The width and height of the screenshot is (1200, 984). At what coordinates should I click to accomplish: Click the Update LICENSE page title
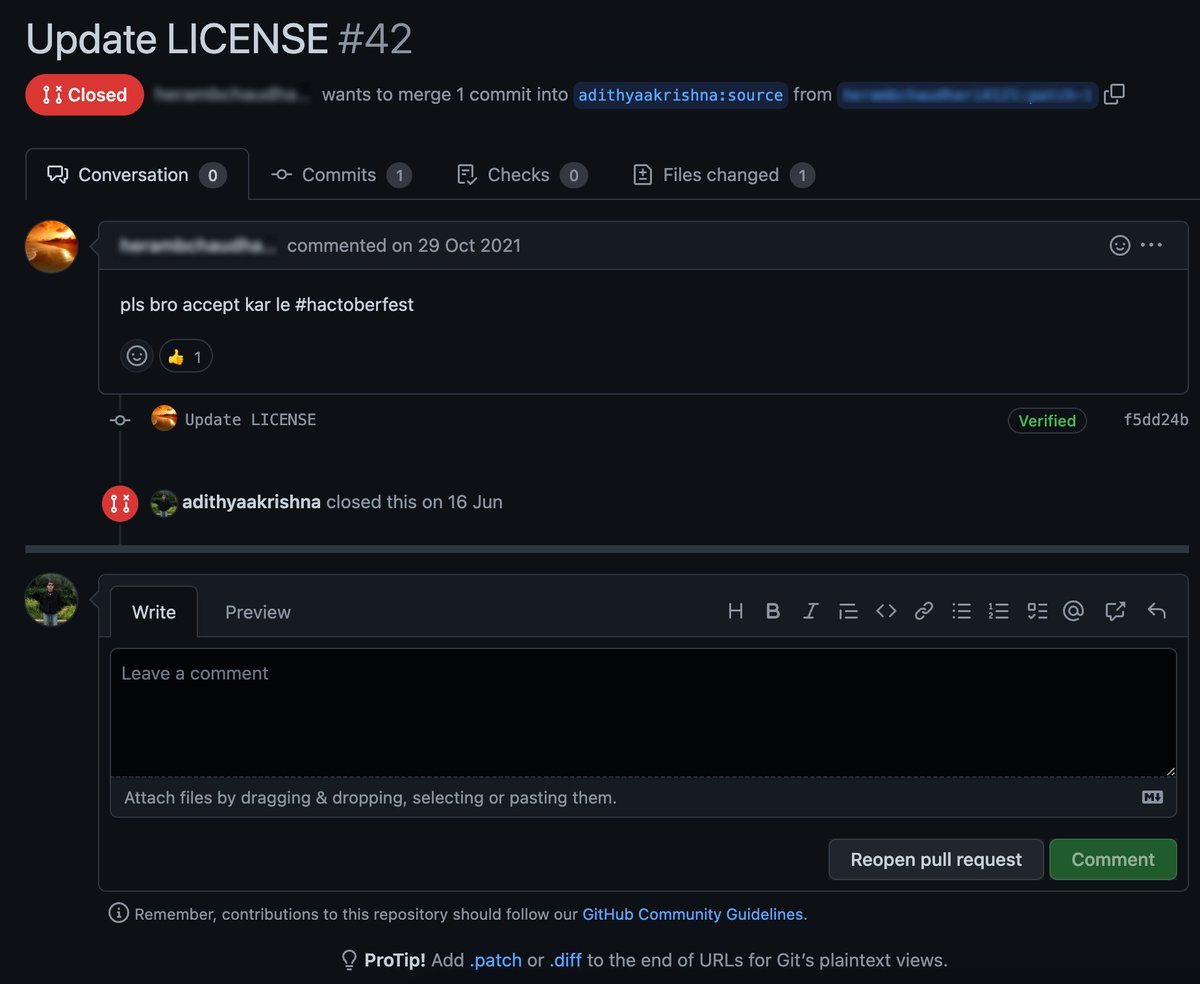point(177,39)
